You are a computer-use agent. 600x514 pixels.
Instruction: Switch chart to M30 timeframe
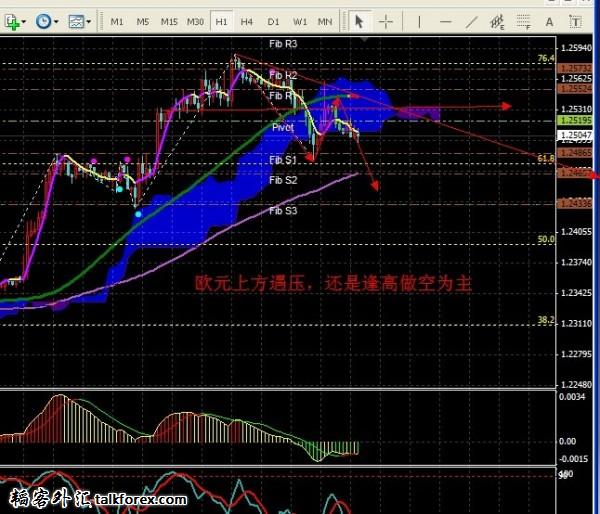(x=195, y=22)
